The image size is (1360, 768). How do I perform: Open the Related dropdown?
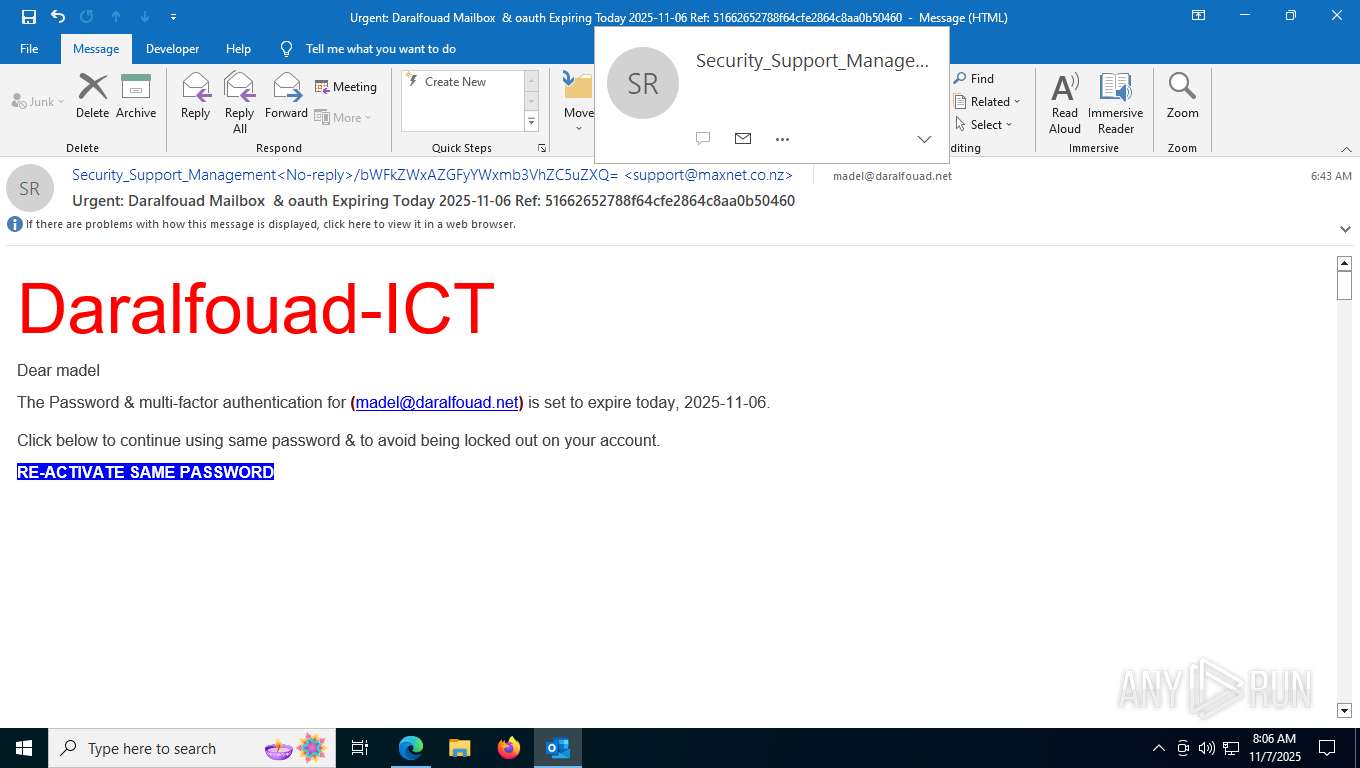[987, 102]
